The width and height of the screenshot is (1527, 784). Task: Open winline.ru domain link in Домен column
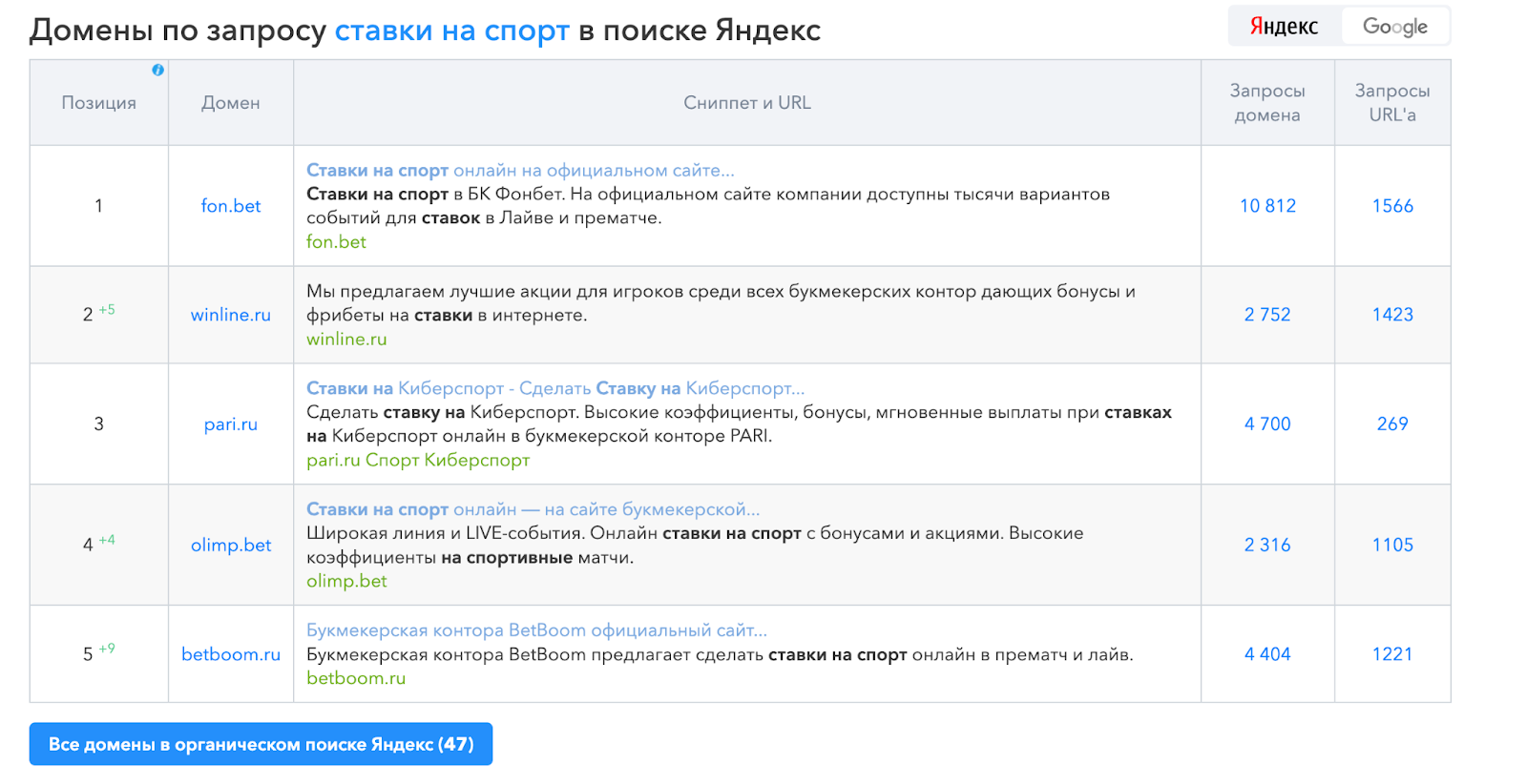230,315
